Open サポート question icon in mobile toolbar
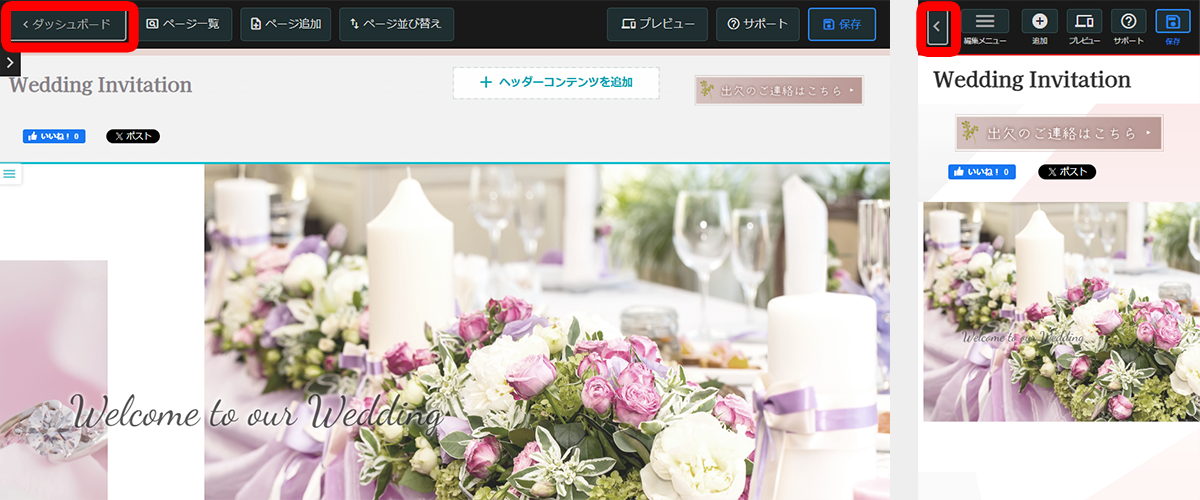This screenshot has width=1200, height=500. point(1128,27)
